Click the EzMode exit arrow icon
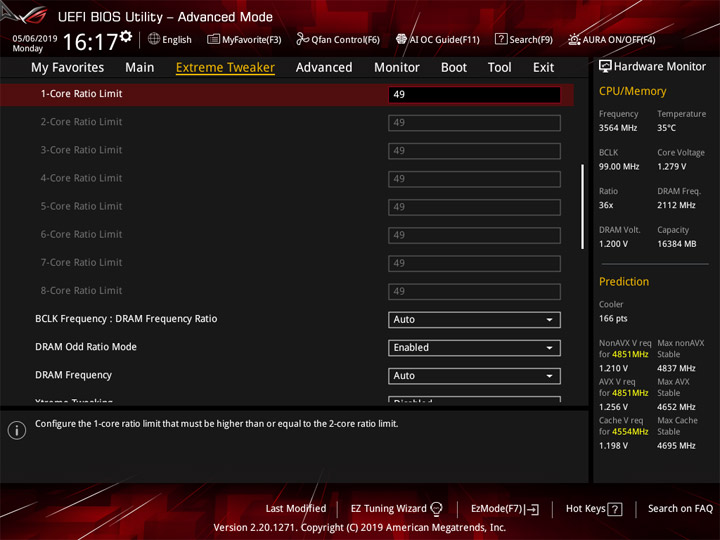The height and width of the screenshot is (540, 720). tap(532, 509)
